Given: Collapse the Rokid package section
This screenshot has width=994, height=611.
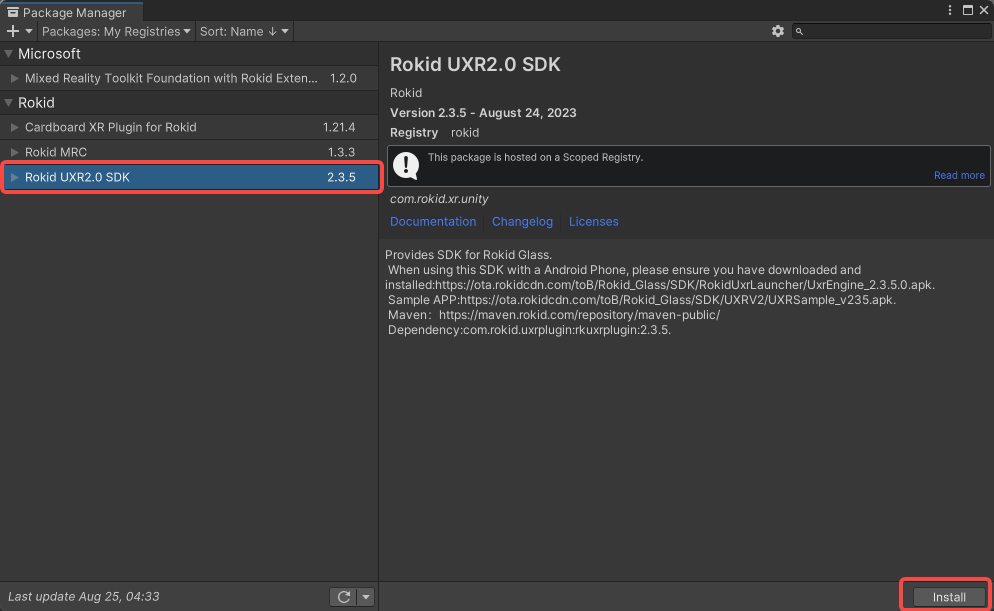Looking at the screenshot, I should (11, 102).
